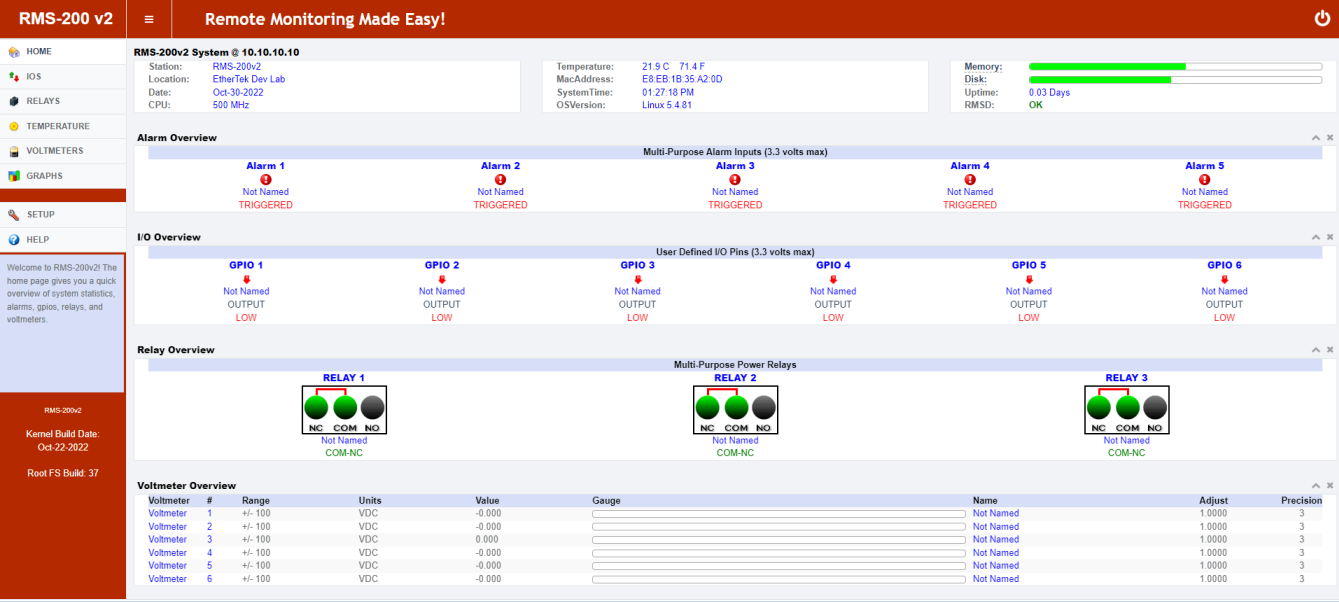Click the Alarm 1 triggered indicator icon
The height and width of the screenshot is (602, 1339).
(x=265, y=179)
